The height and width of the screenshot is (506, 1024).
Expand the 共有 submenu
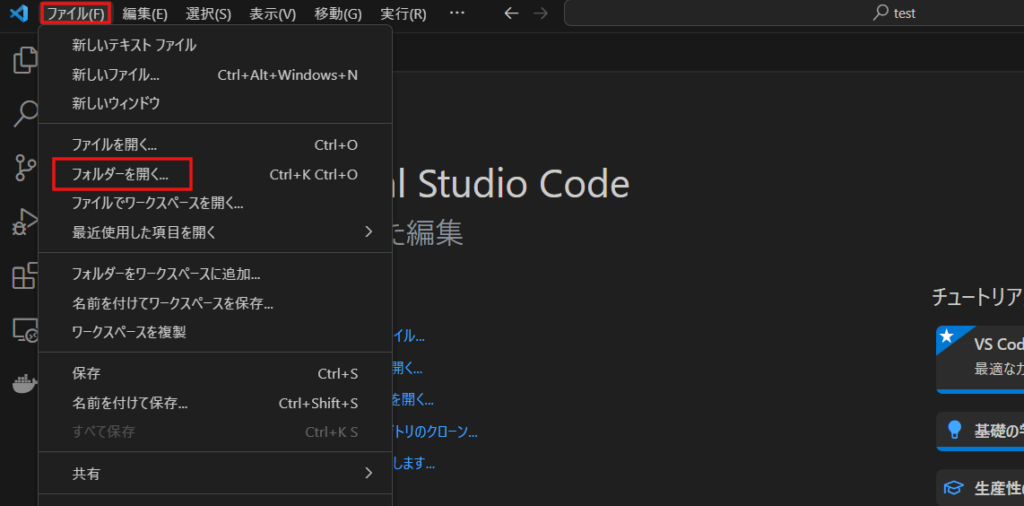click(215, 474)
